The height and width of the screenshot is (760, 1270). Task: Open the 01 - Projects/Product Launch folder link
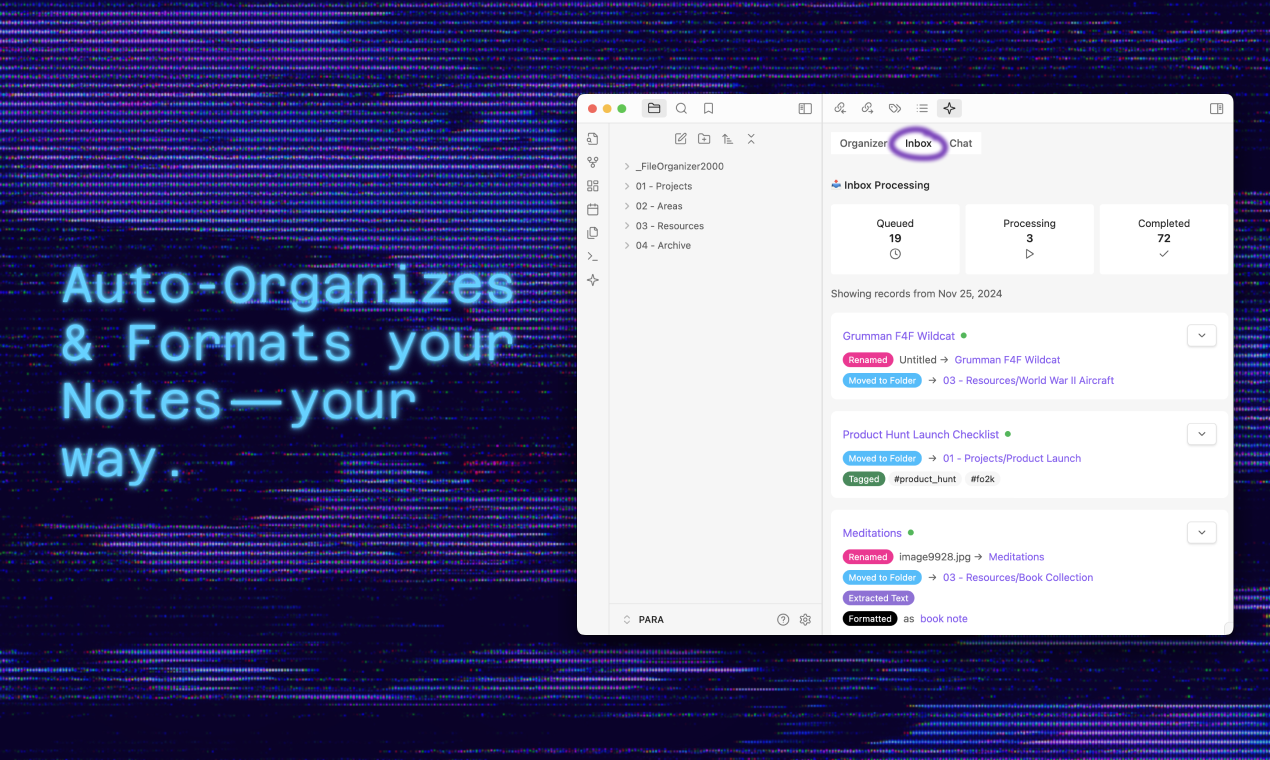pos(1012,457)
